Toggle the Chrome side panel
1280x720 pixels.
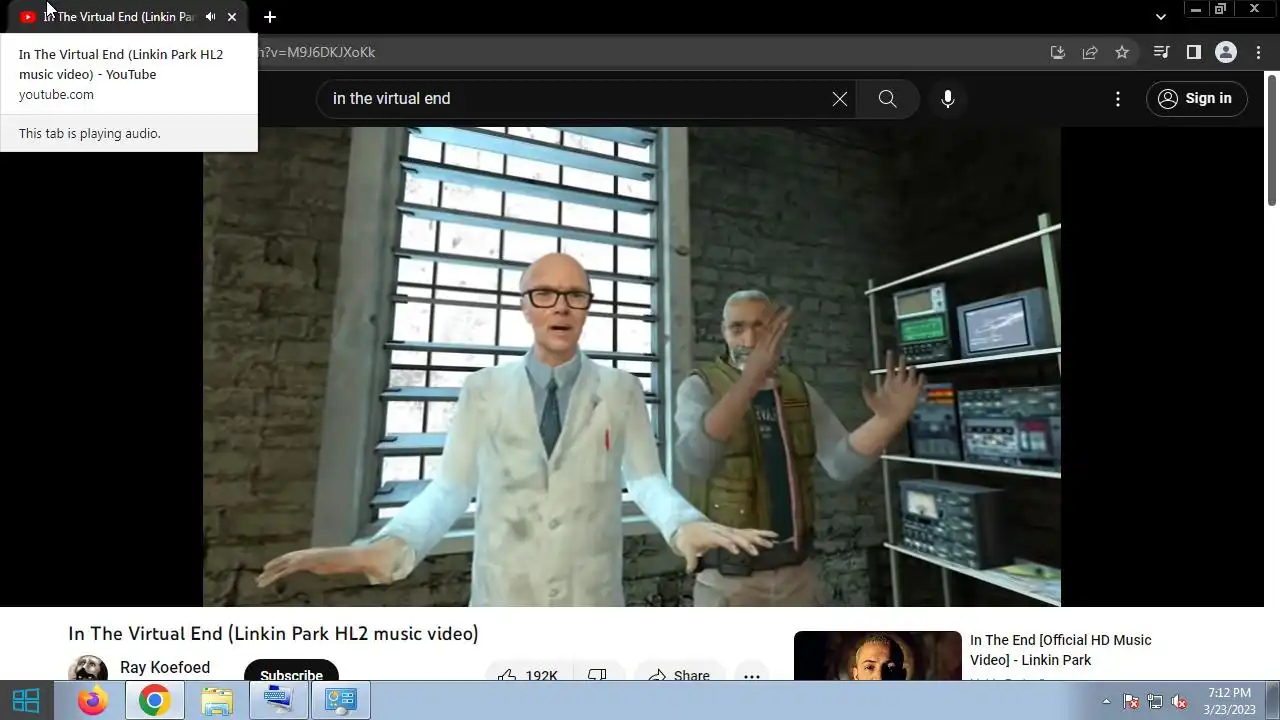[1193, 52]
